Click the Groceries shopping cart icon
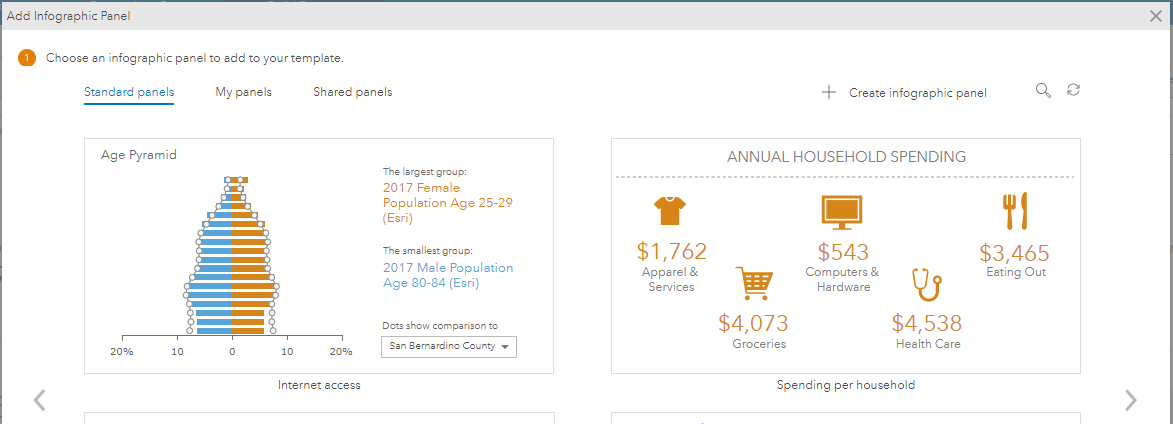Viewport: 1173px width, 424px height. click(x=753, y=283)
